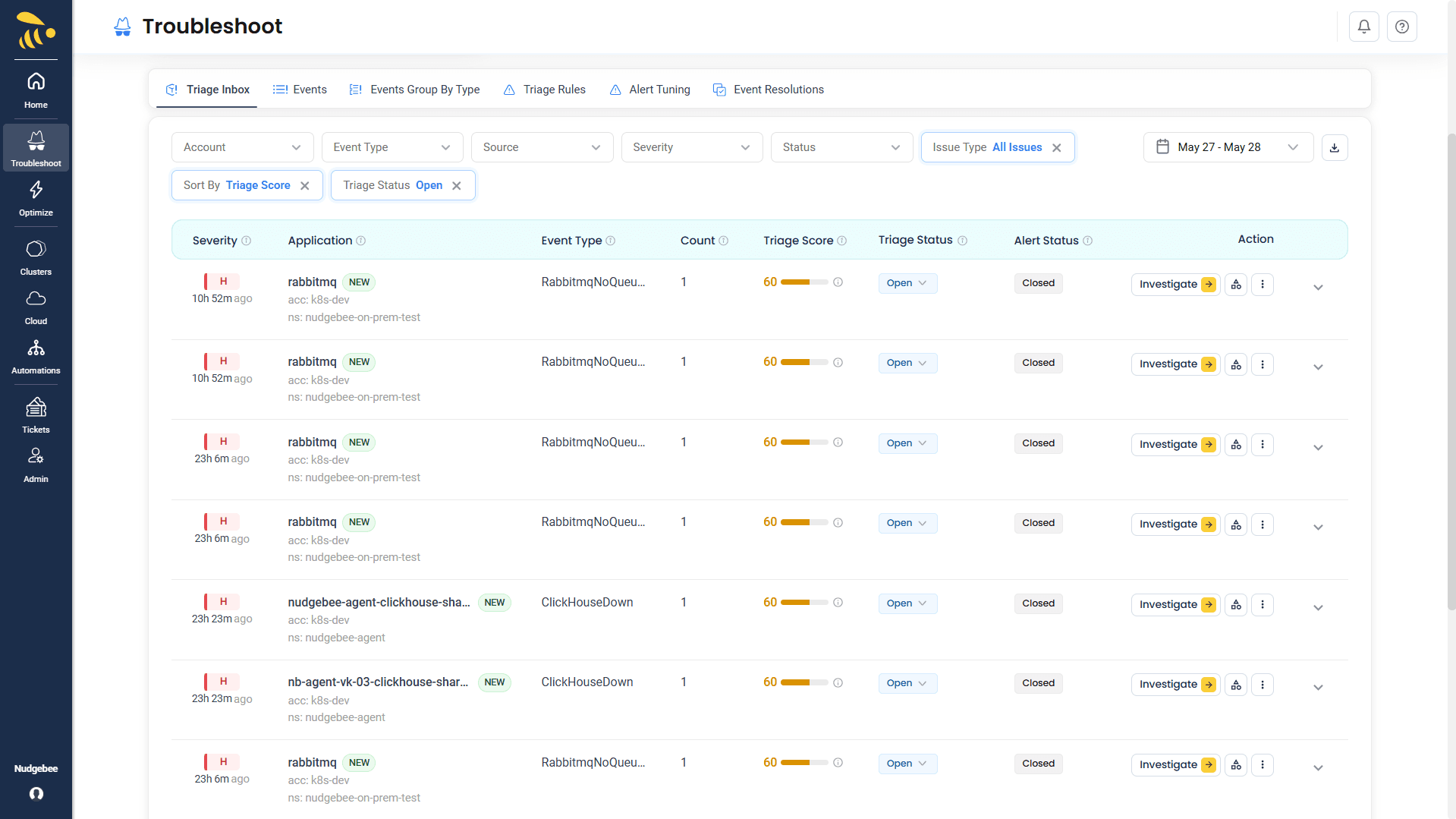The image size is (1456, 819).
Task: Download the triage inbox export
Action: pos(1334,147)
